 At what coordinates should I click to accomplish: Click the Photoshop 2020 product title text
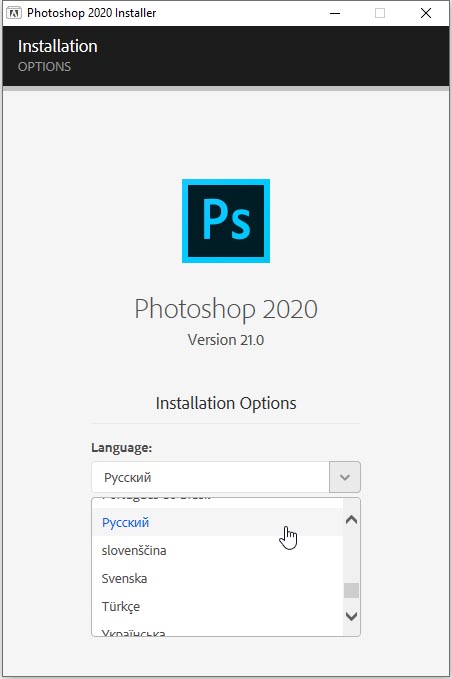tap(226, 309)
